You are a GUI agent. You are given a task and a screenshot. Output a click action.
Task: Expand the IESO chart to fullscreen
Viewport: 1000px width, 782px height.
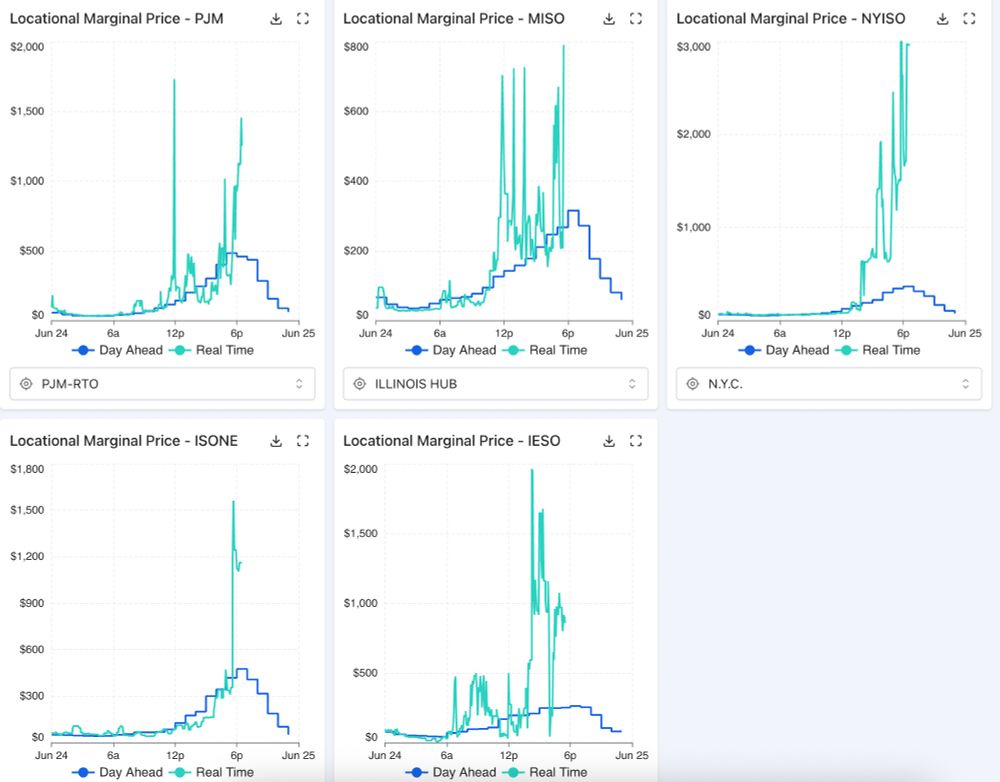[636, 440]
